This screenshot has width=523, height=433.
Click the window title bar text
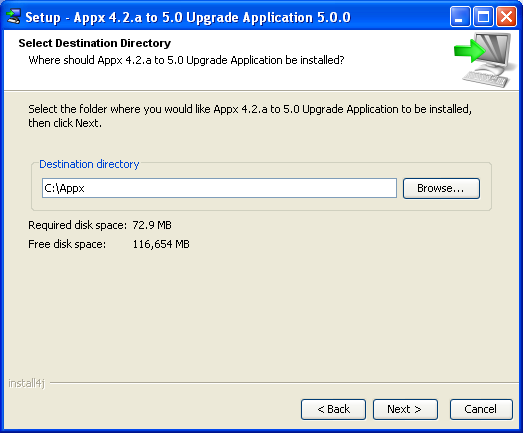188,17
